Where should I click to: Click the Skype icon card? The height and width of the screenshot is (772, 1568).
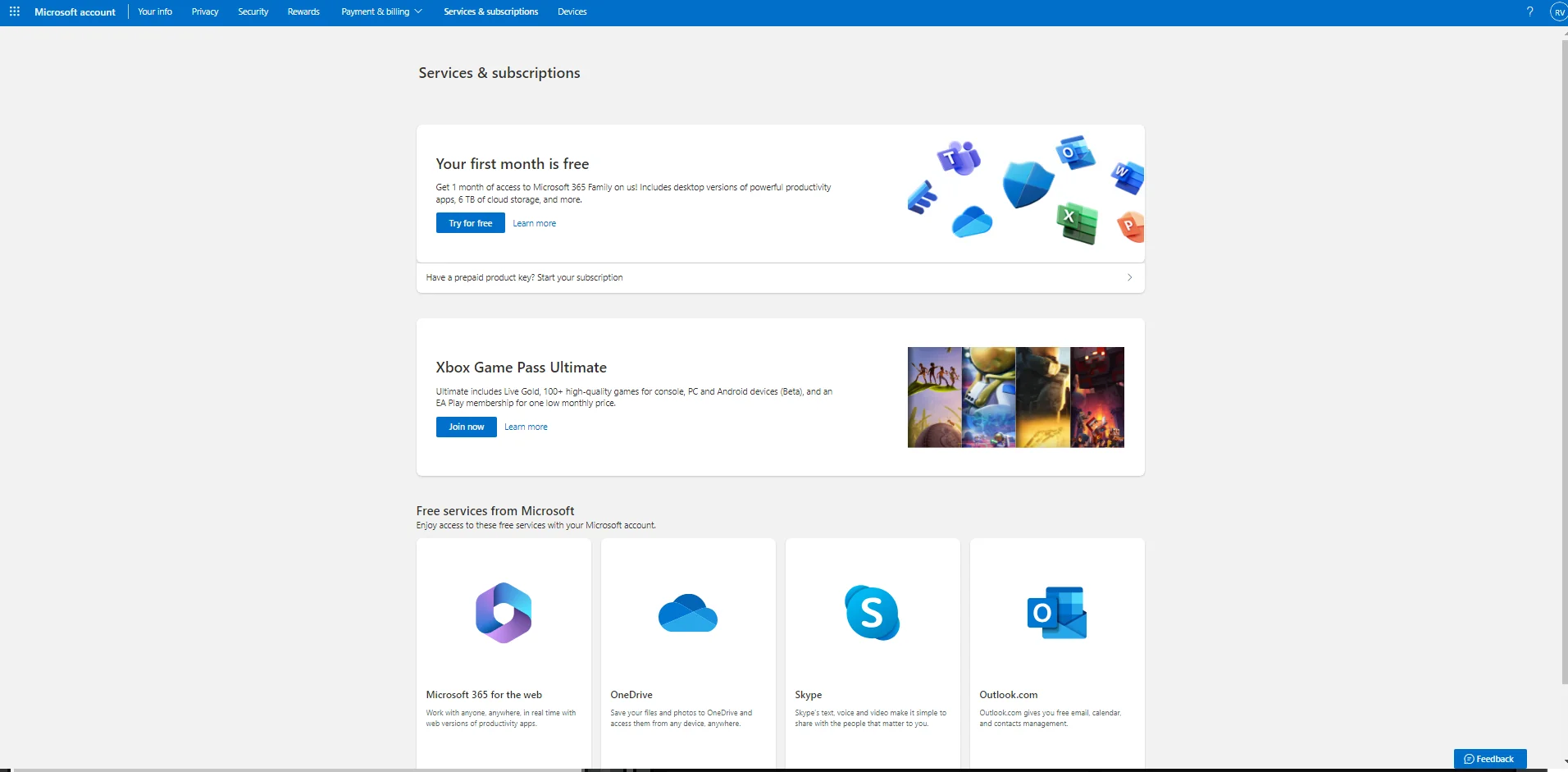coord(873,613)
